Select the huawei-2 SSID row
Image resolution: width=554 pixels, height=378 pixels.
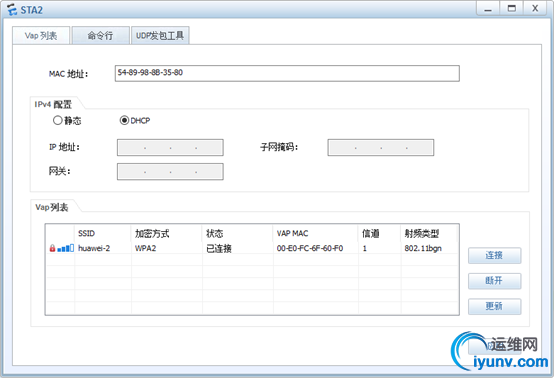pos(252,248)
